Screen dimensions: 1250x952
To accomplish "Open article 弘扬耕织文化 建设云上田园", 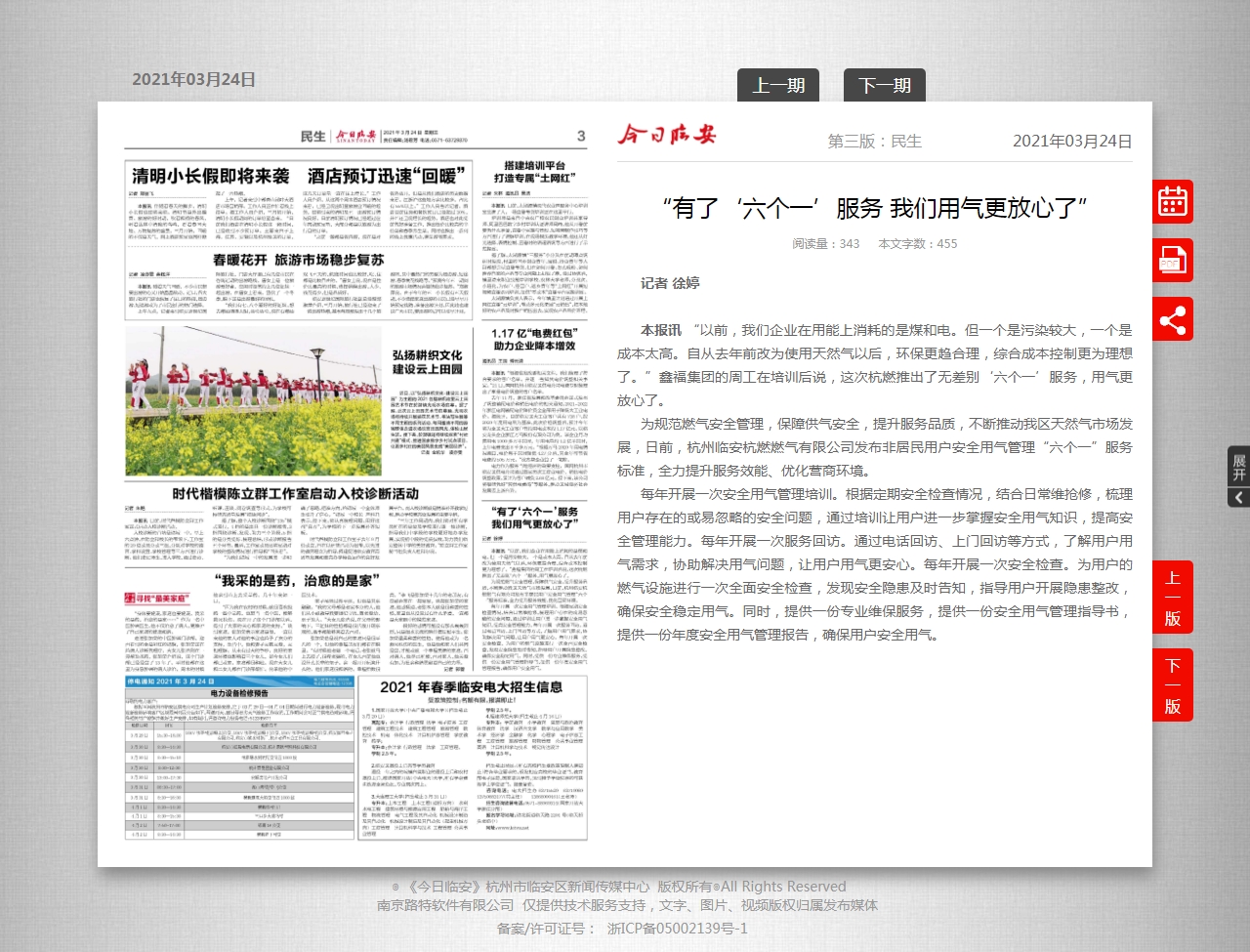I will coord(427,362).
